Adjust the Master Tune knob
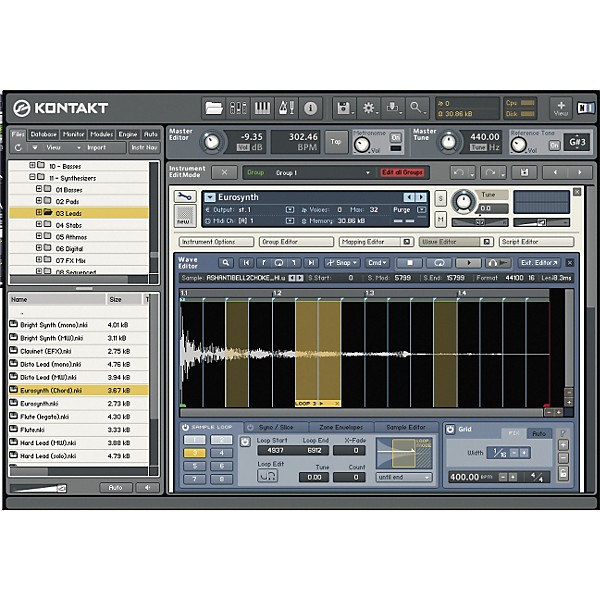The image size is (600, 600). (x=448, y=142)
